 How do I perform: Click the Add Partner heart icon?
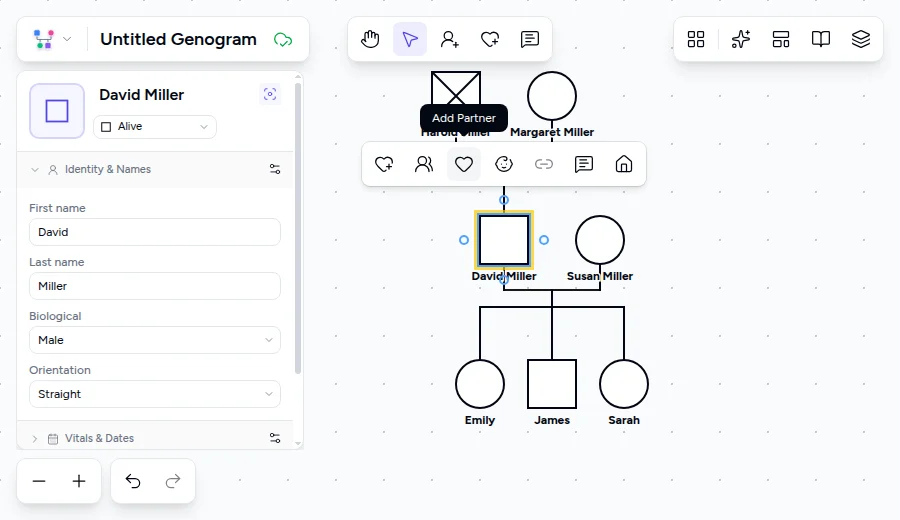coord(464,164)
